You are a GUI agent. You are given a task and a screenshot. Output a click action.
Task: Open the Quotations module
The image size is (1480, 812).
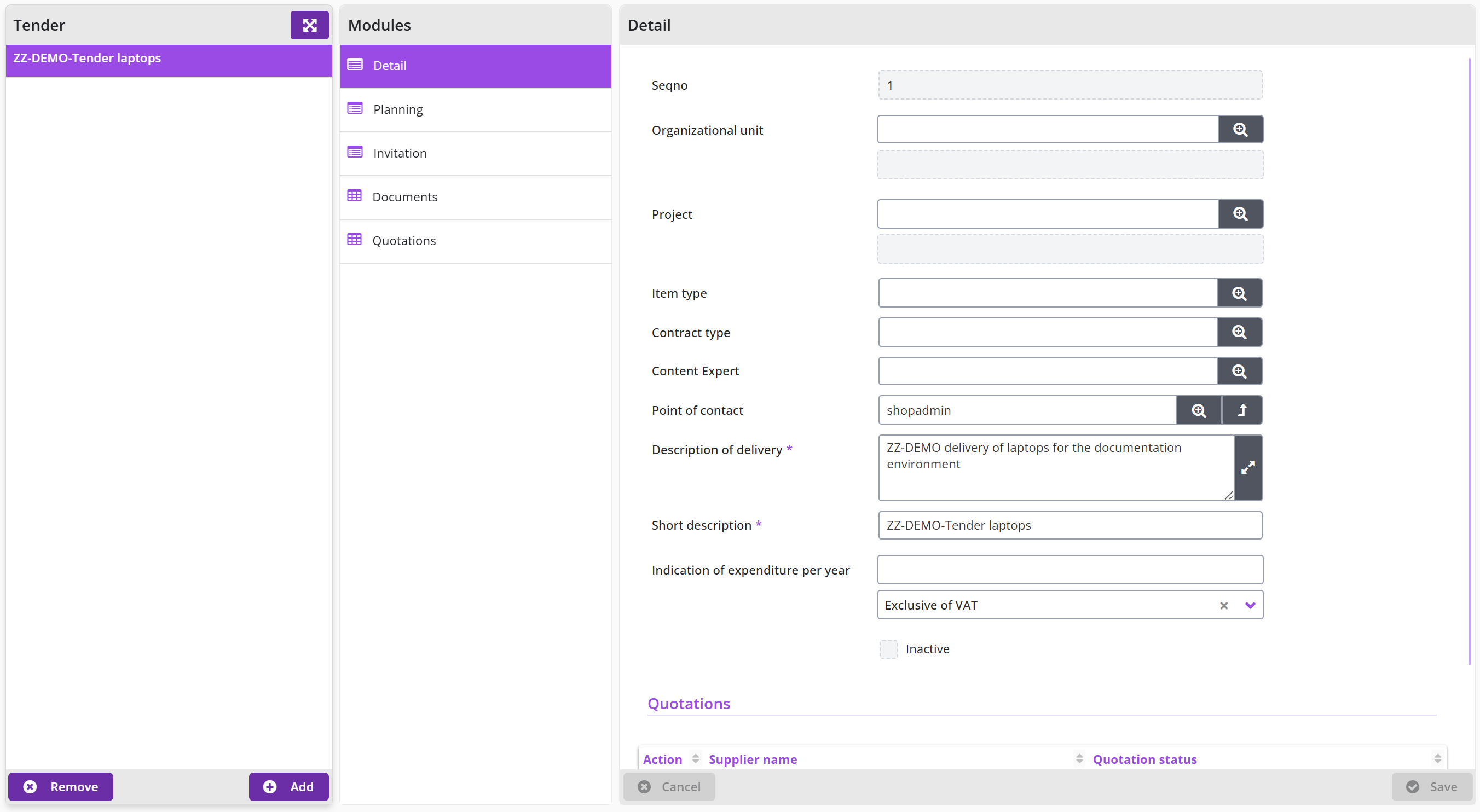[x=475, y=240]
